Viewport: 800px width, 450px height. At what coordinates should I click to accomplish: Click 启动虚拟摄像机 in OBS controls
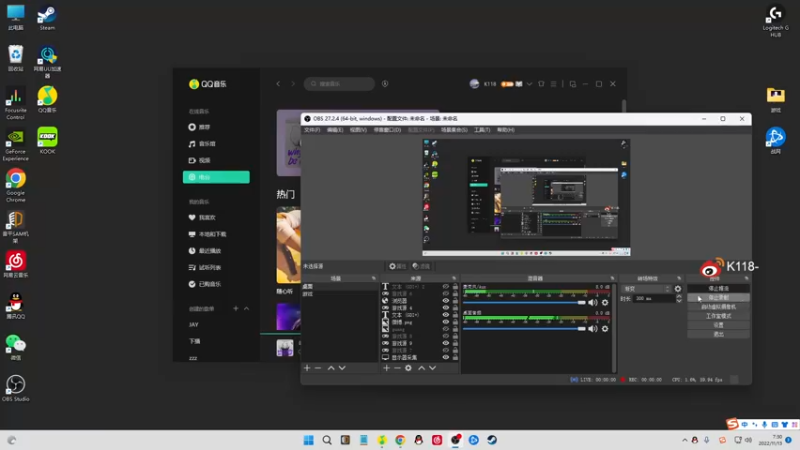pyautogui.click(x=718, y=307)
